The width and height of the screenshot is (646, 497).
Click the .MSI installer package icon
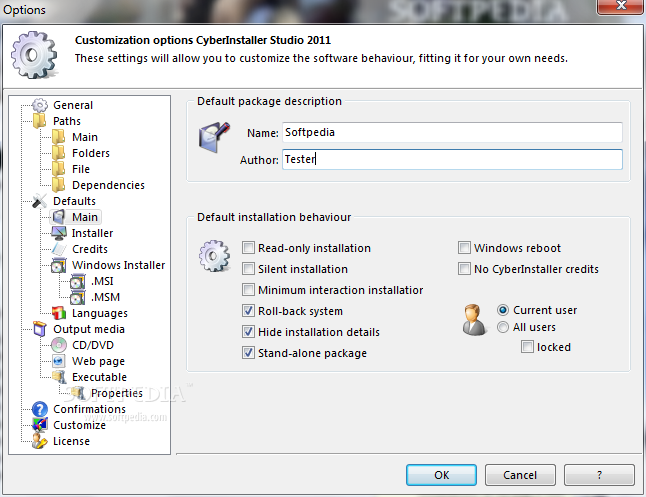[x=77, y=281]
